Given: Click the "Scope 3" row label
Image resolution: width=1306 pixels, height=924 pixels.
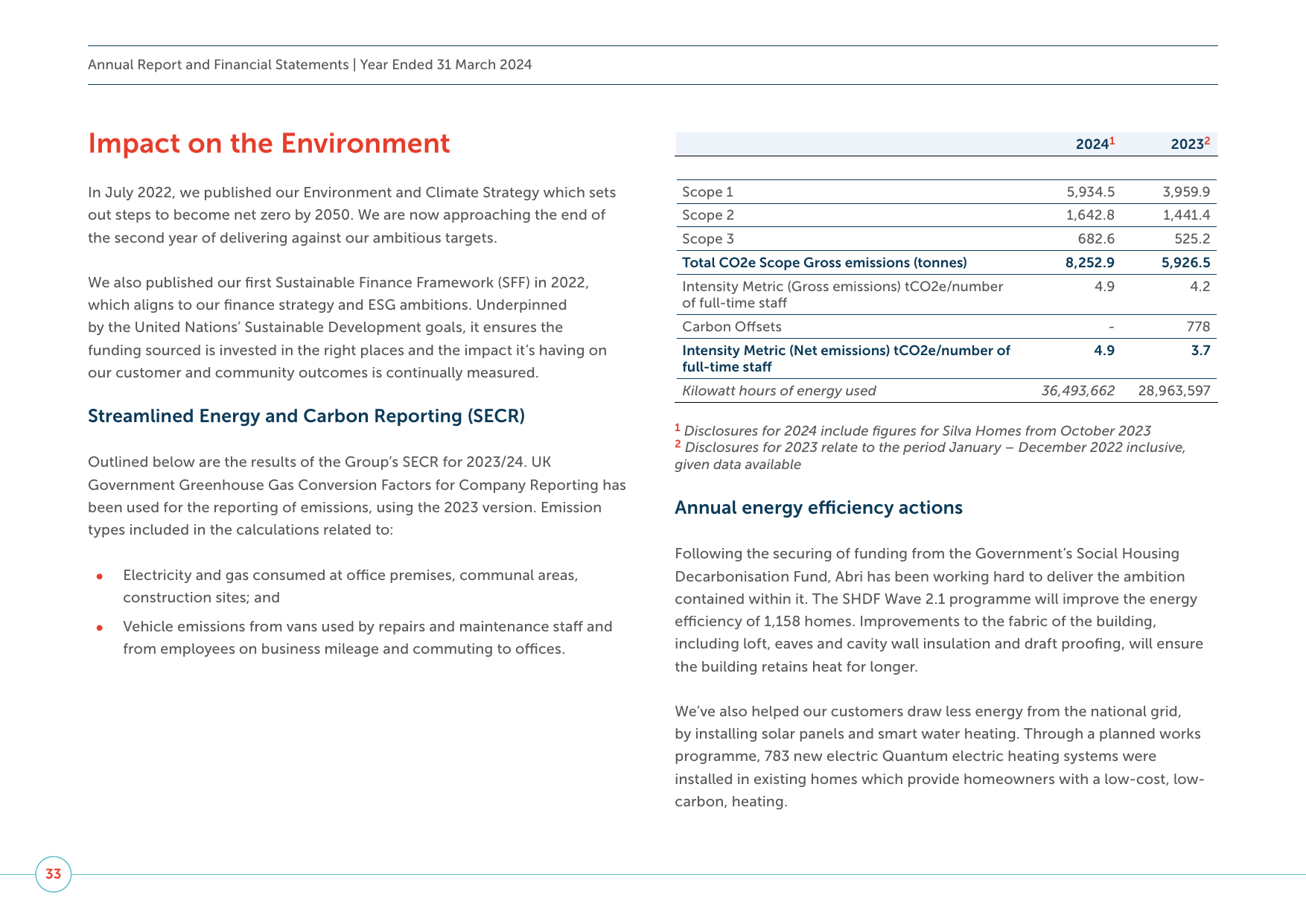Looking at the screenshot, I should (x=708, y=239).
